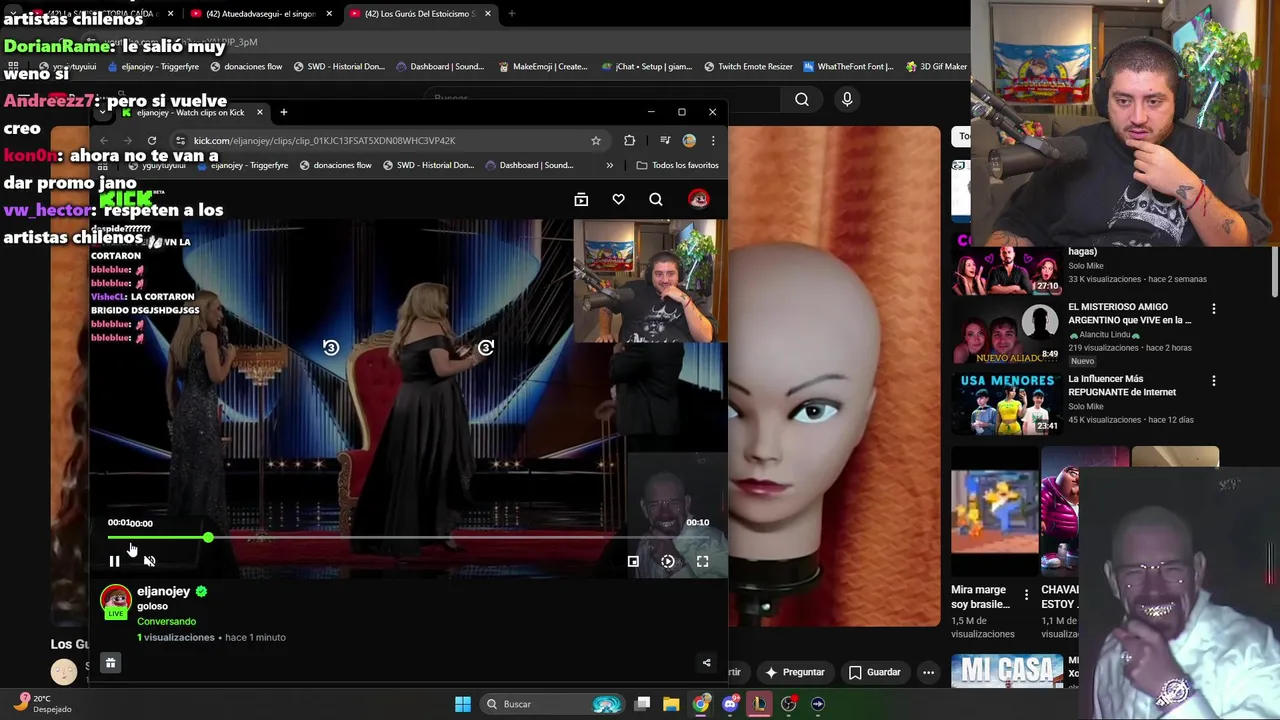This screenshot has height=720, width=1280.
Task: Open the heart following icon on Kick
Action: tap(618, 200)
